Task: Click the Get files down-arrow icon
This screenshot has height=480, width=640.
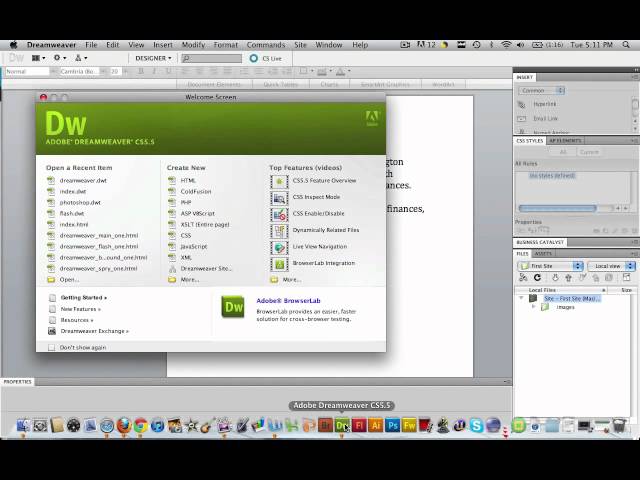Action: pyautogui.click(x=555, y=278)
